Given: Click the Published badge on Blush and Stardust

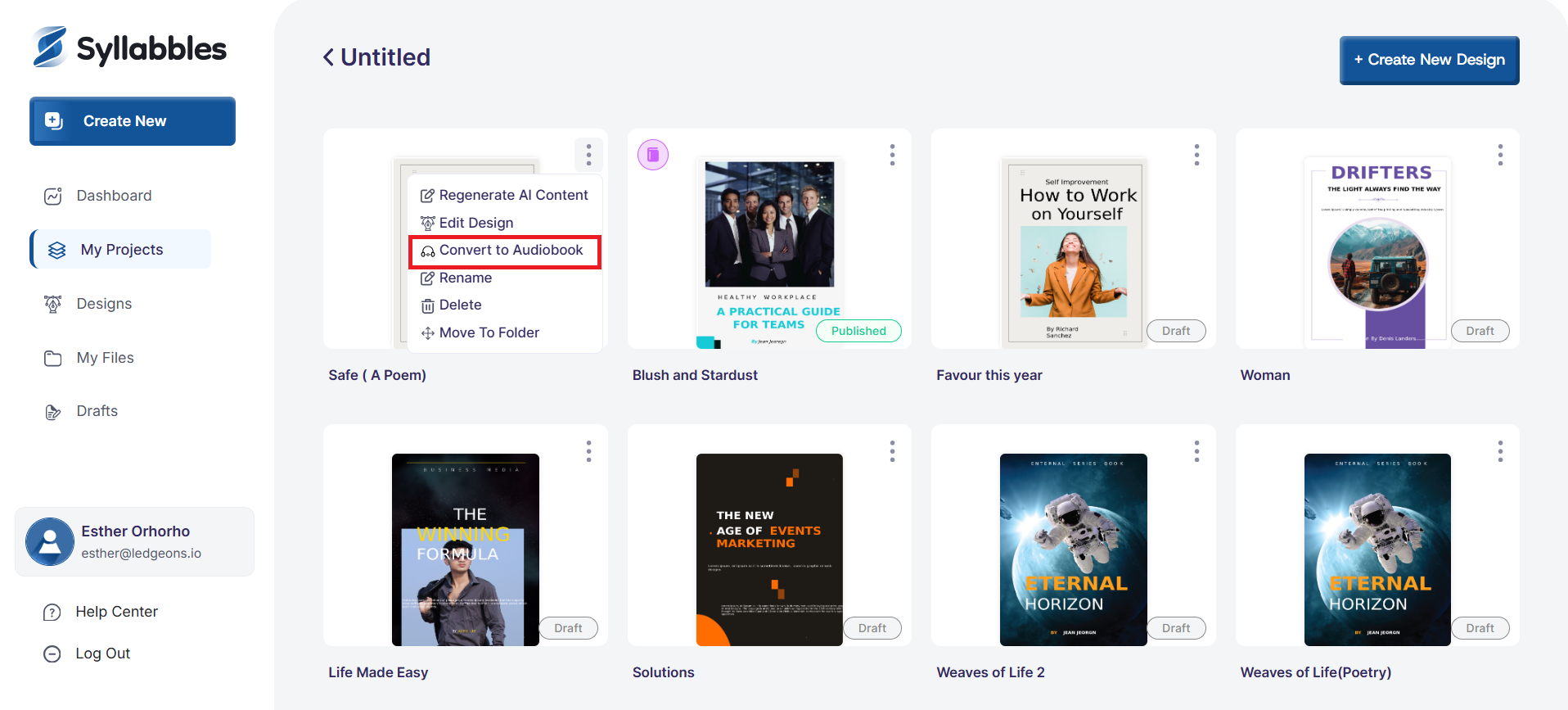Looking at the screenshot, I should (x=858, y=331).
